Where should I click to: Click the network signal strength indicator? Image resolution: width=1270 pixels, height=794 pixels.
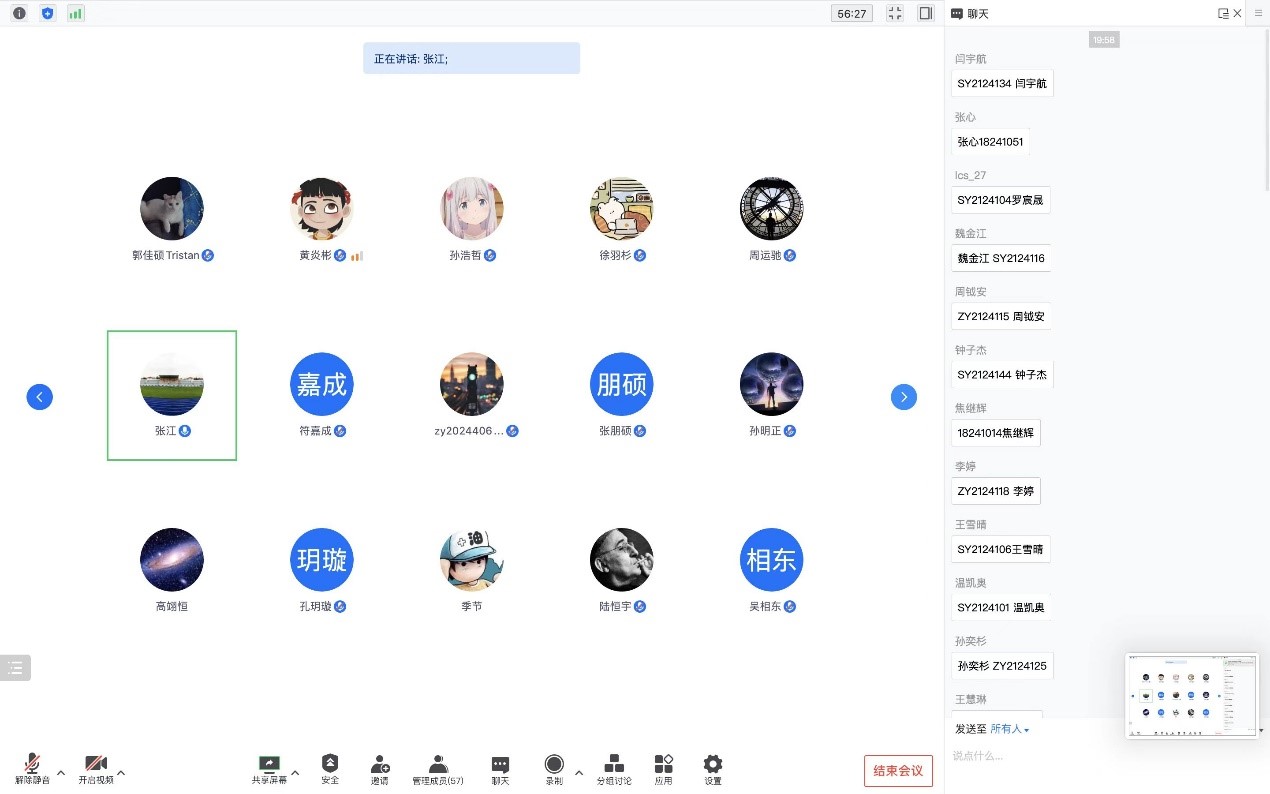(76, 13)
